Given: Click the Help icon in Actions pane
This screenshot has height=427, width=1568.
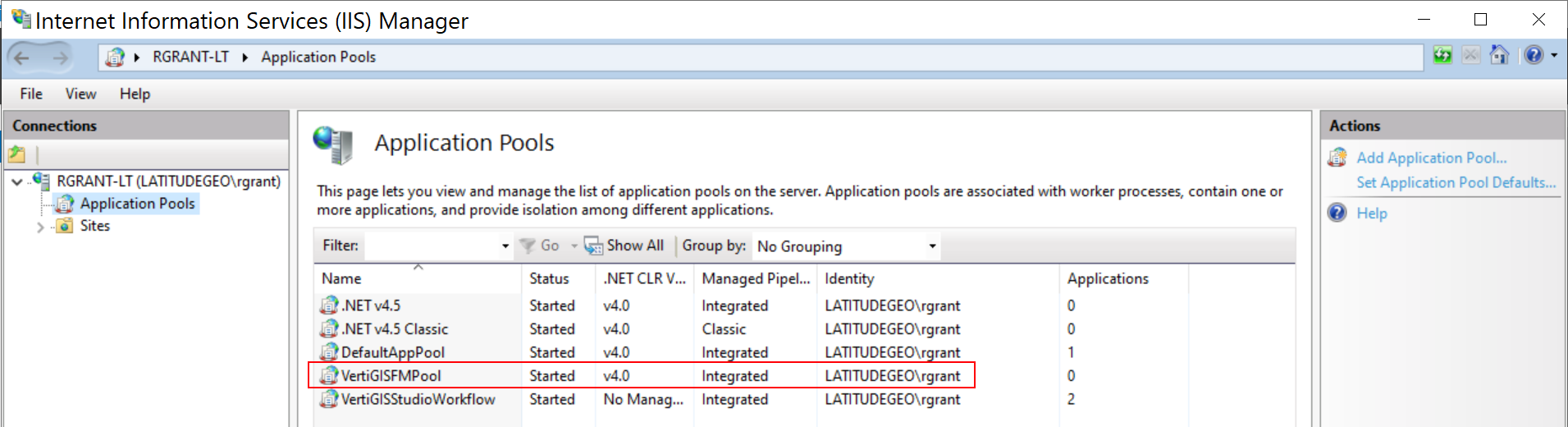Looking at the screenshot, I should pyautogui.click(x=1337, y=213).
